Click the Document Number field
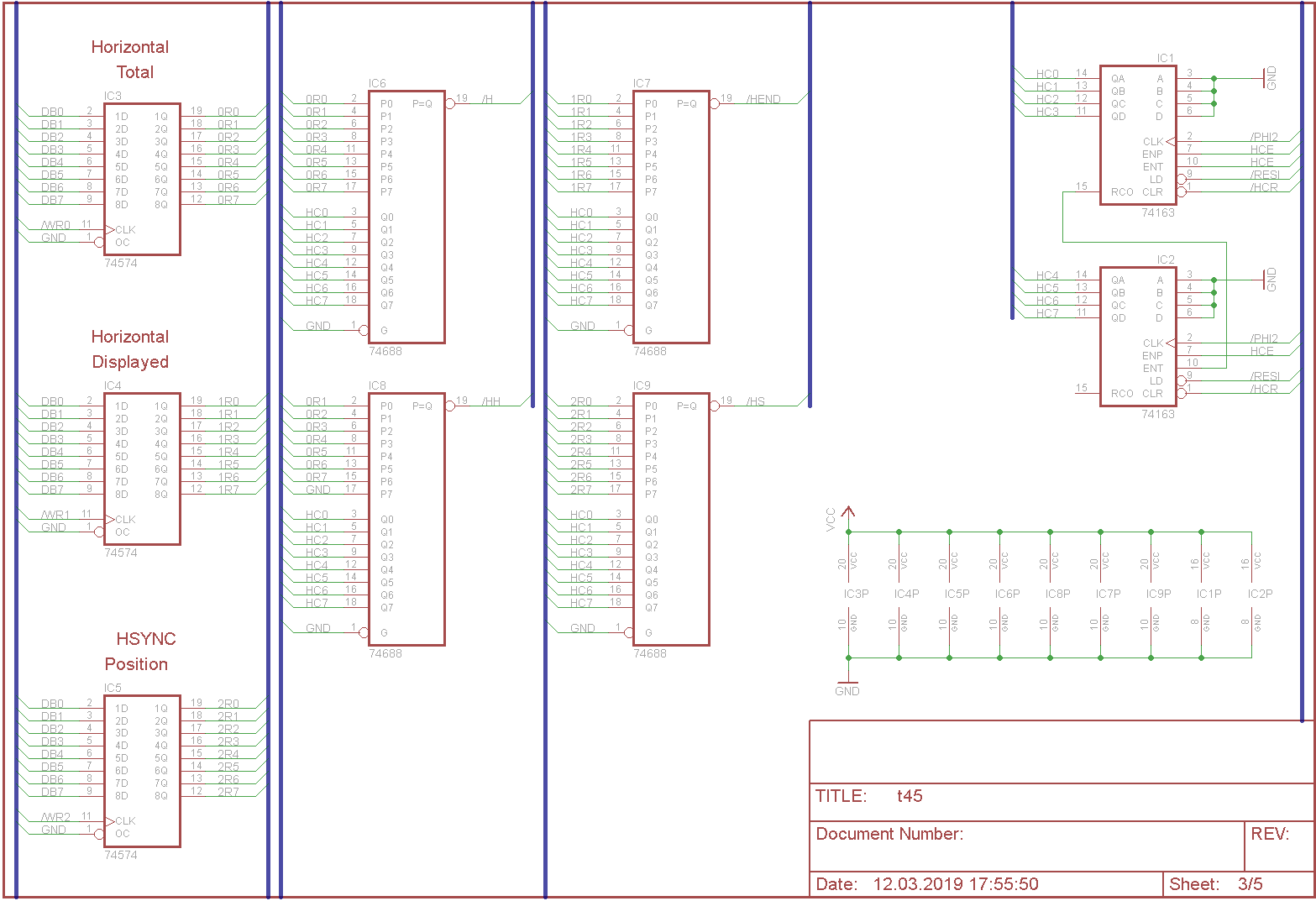 pos(889,834)
